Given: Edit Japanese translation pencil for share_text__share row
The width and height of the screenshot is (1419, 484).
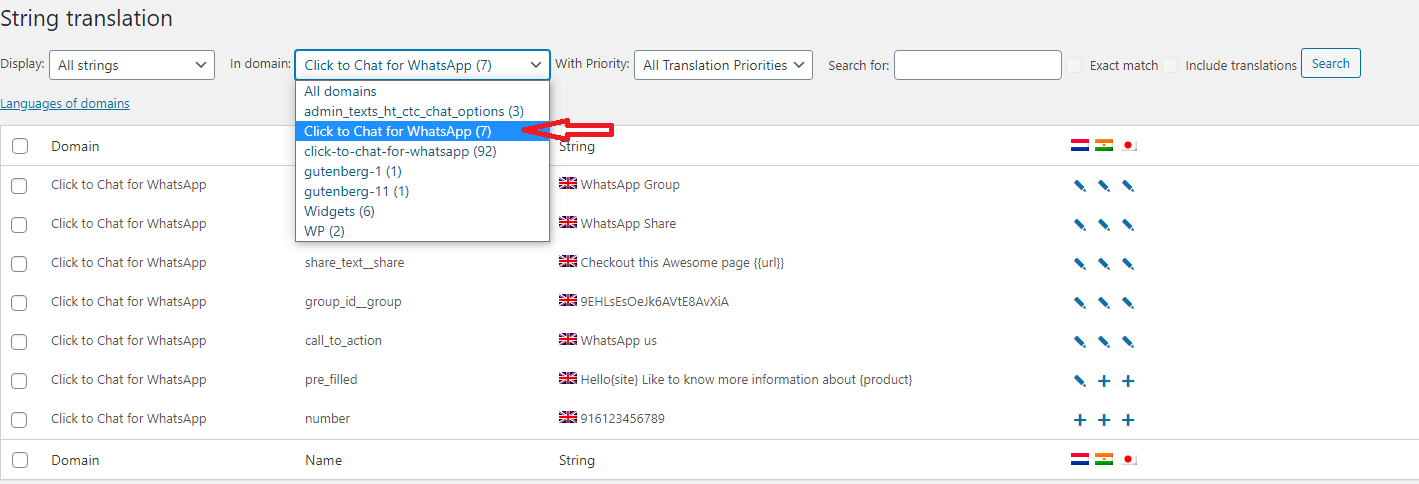Looking at the screenshot, I should coord(1128,263).
